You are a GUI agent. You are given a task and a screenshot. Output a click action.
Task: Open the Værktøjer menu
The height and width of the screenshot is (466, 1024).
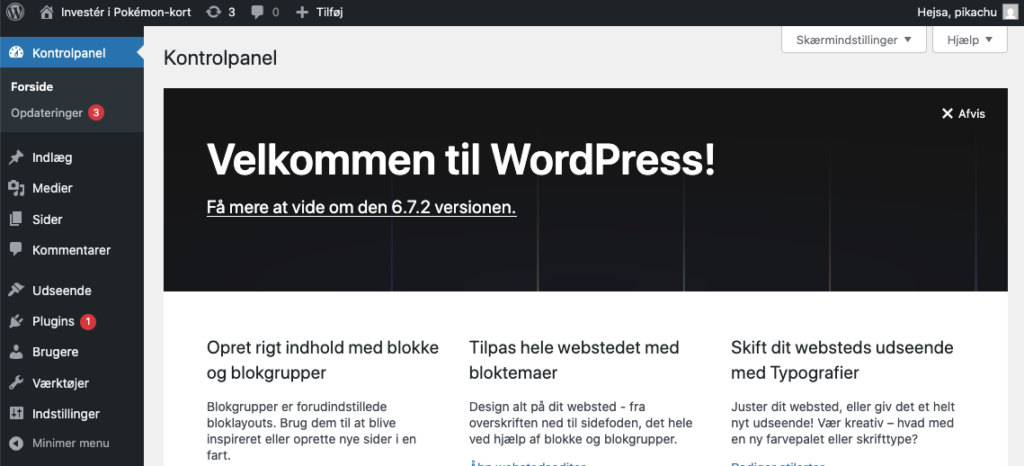(72, 383)
